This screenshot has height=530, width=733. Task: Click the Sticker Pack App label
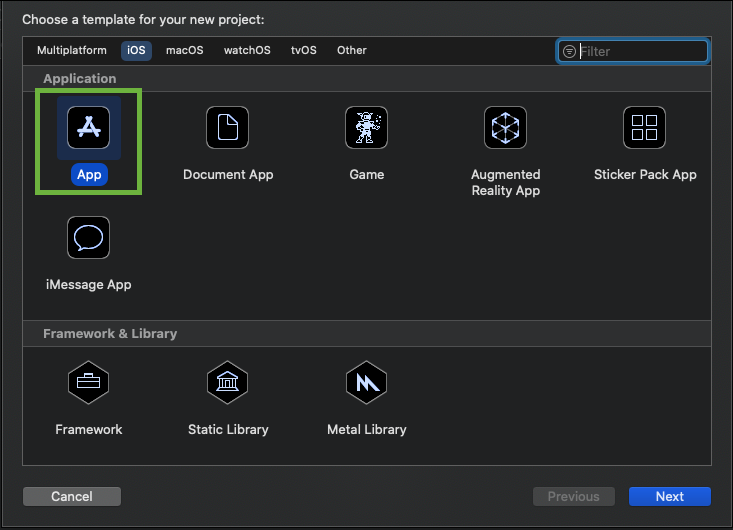[x=645, y=174]
